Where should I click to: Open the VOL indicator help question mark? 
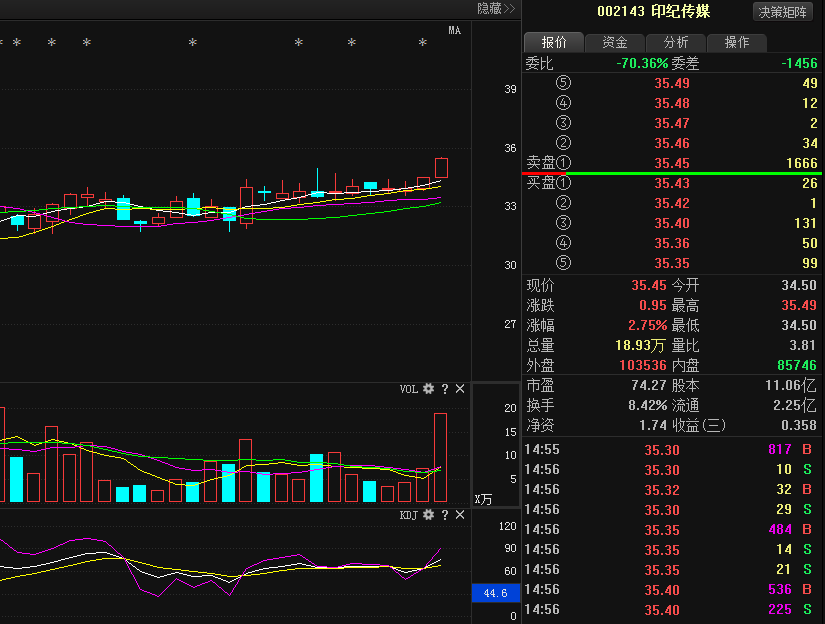point(445,389)
